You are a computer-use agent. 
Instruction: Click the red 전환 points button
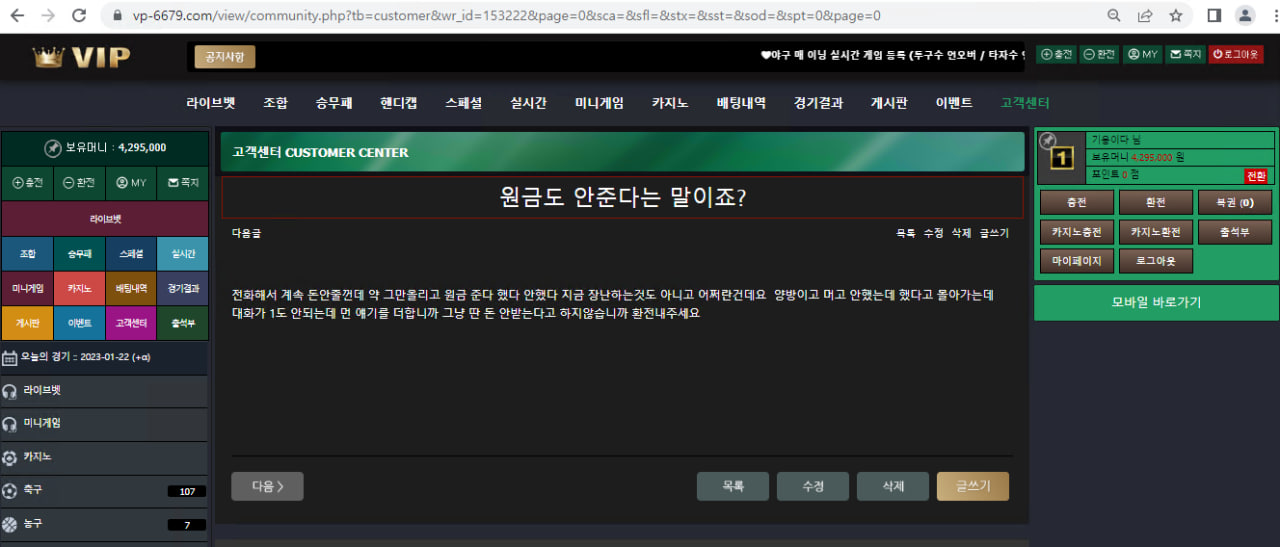[x=1255, y=175]
